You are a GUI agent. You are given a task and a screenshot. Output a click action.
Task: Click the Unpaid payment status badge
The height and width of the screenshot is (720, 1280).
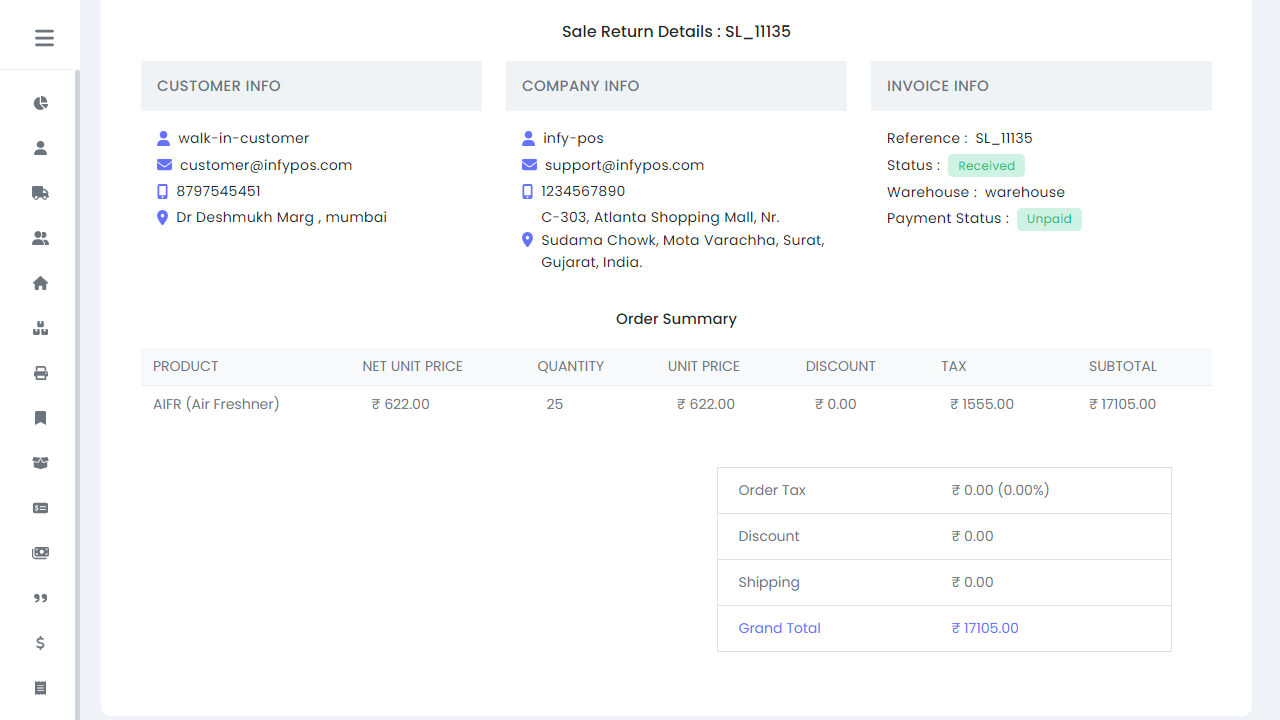click(1049, 219)
